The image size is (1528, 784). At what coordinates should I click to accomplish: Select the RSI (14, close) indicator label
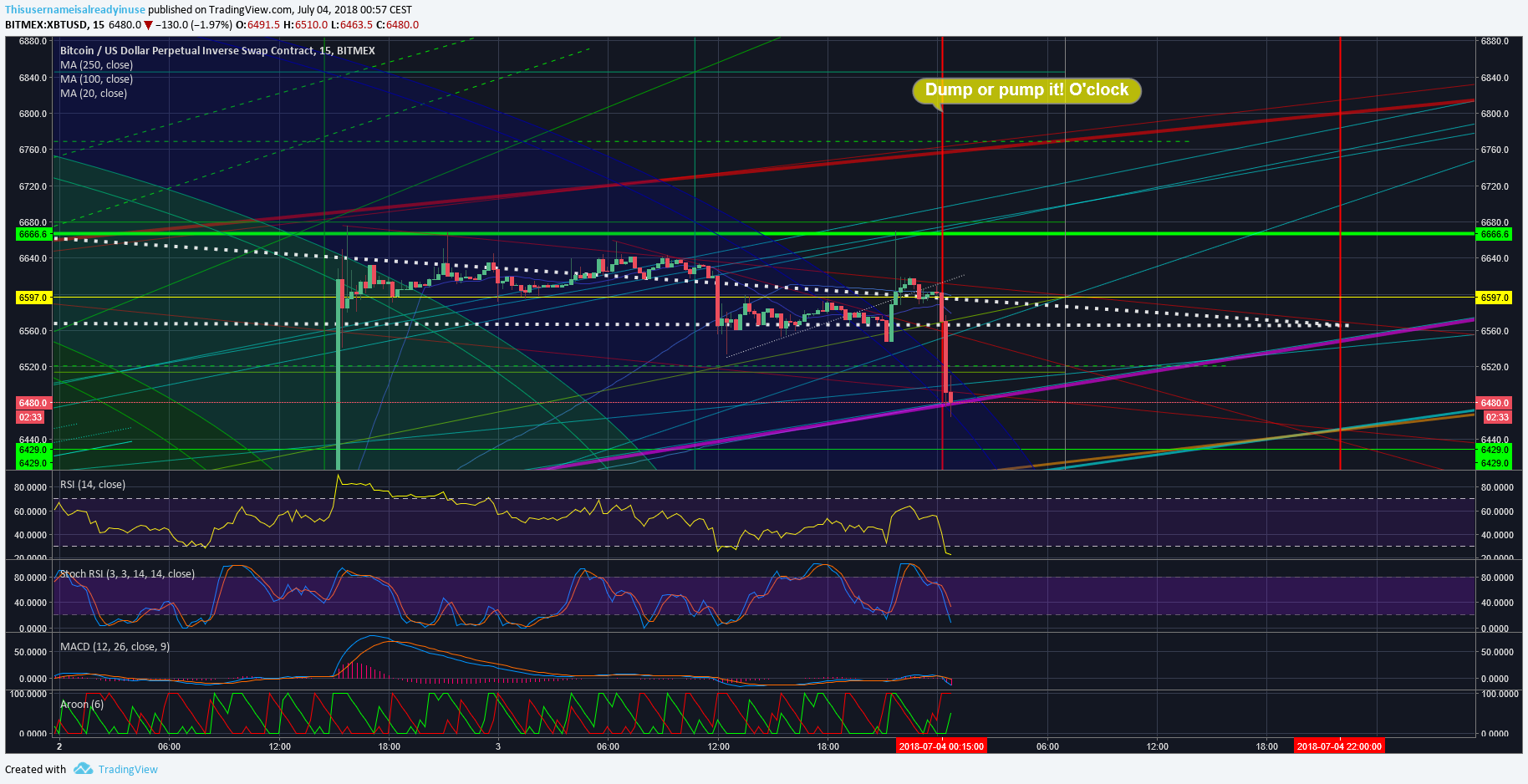[93, 485]
